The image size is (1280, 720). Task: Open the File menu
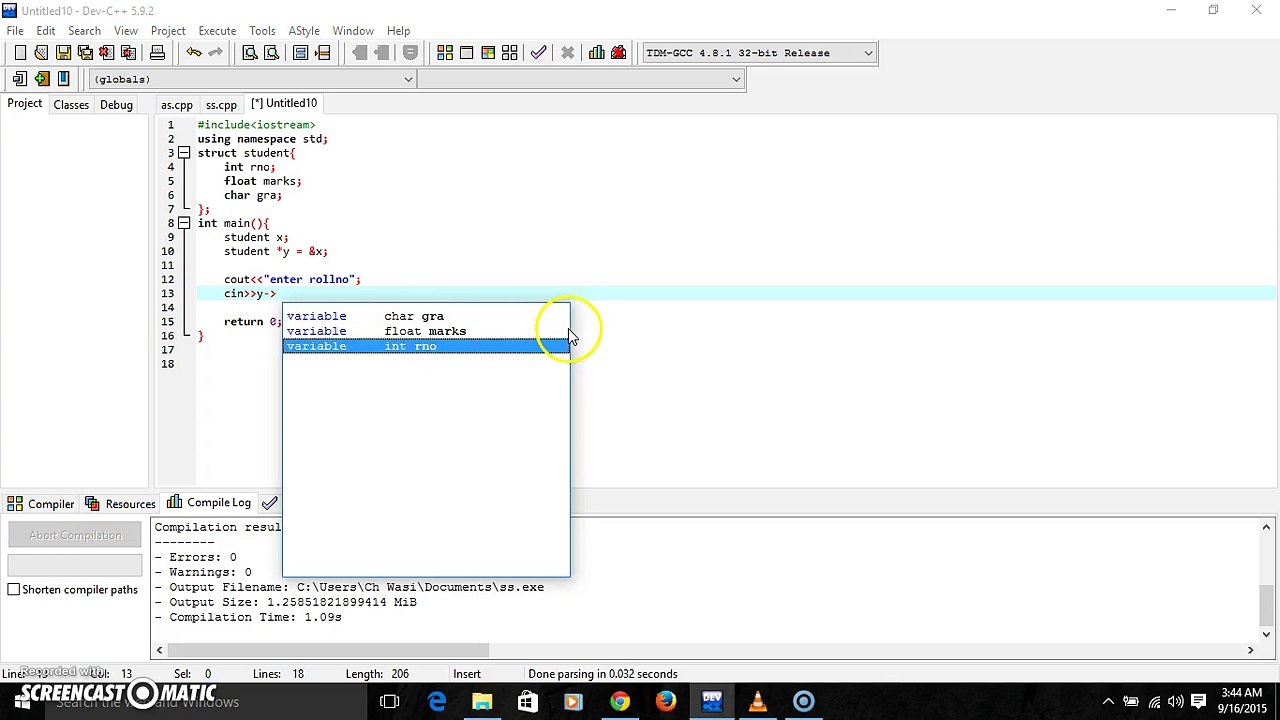tap(15, 31)
